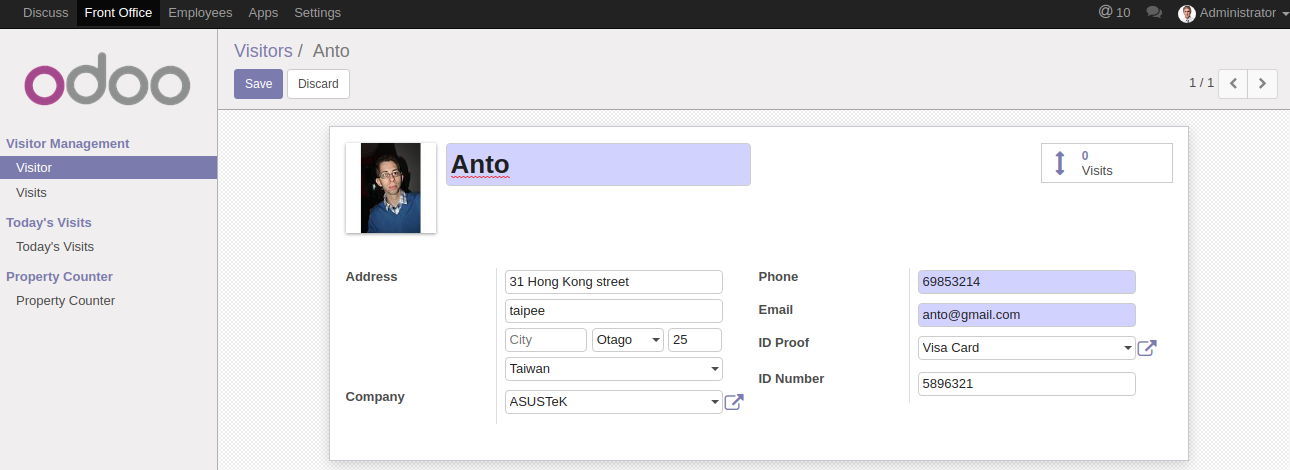The image size is (1290, 470).
Task: Open the Employees menu
Action: point(200,13)
